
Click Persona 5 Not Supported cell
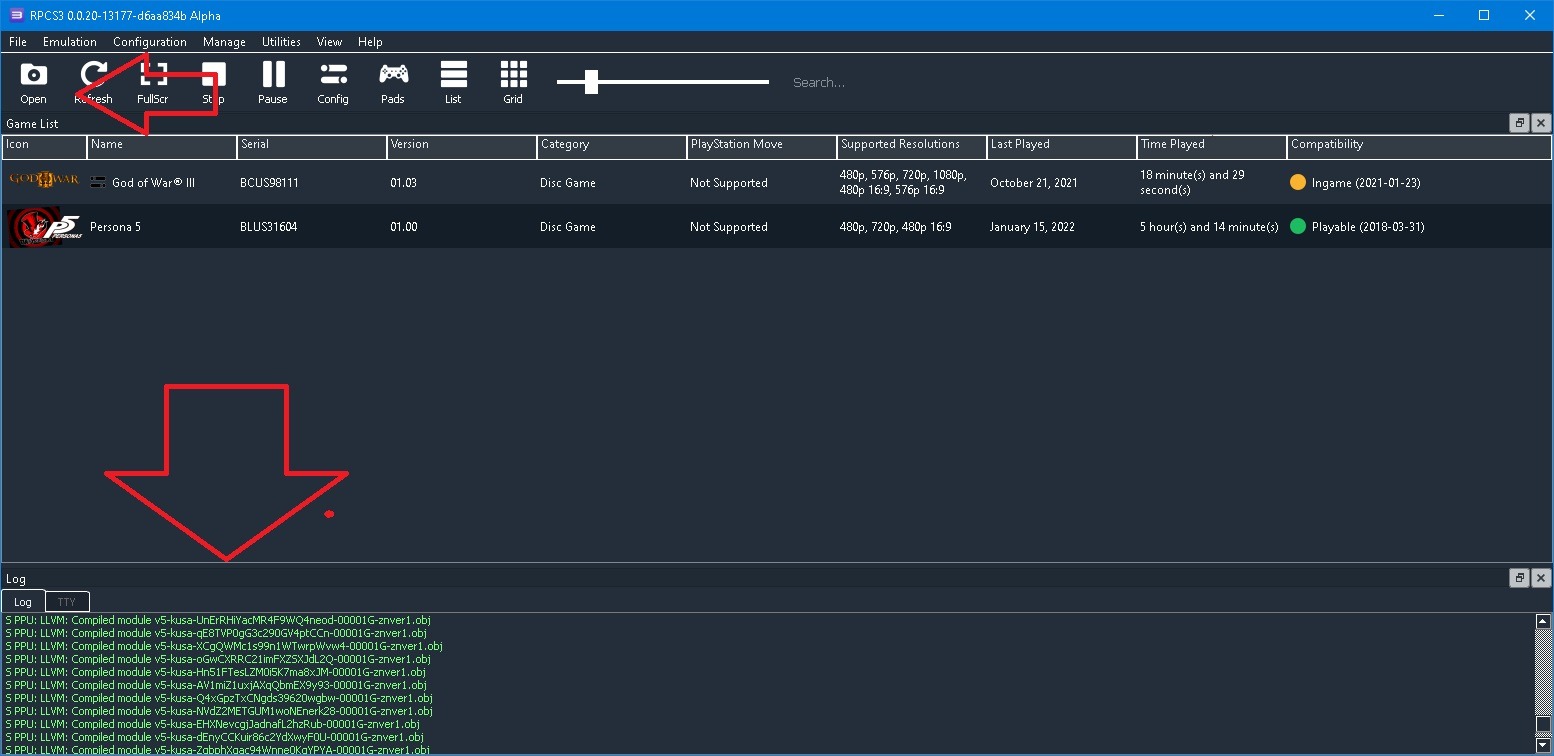tap(762, 227)
